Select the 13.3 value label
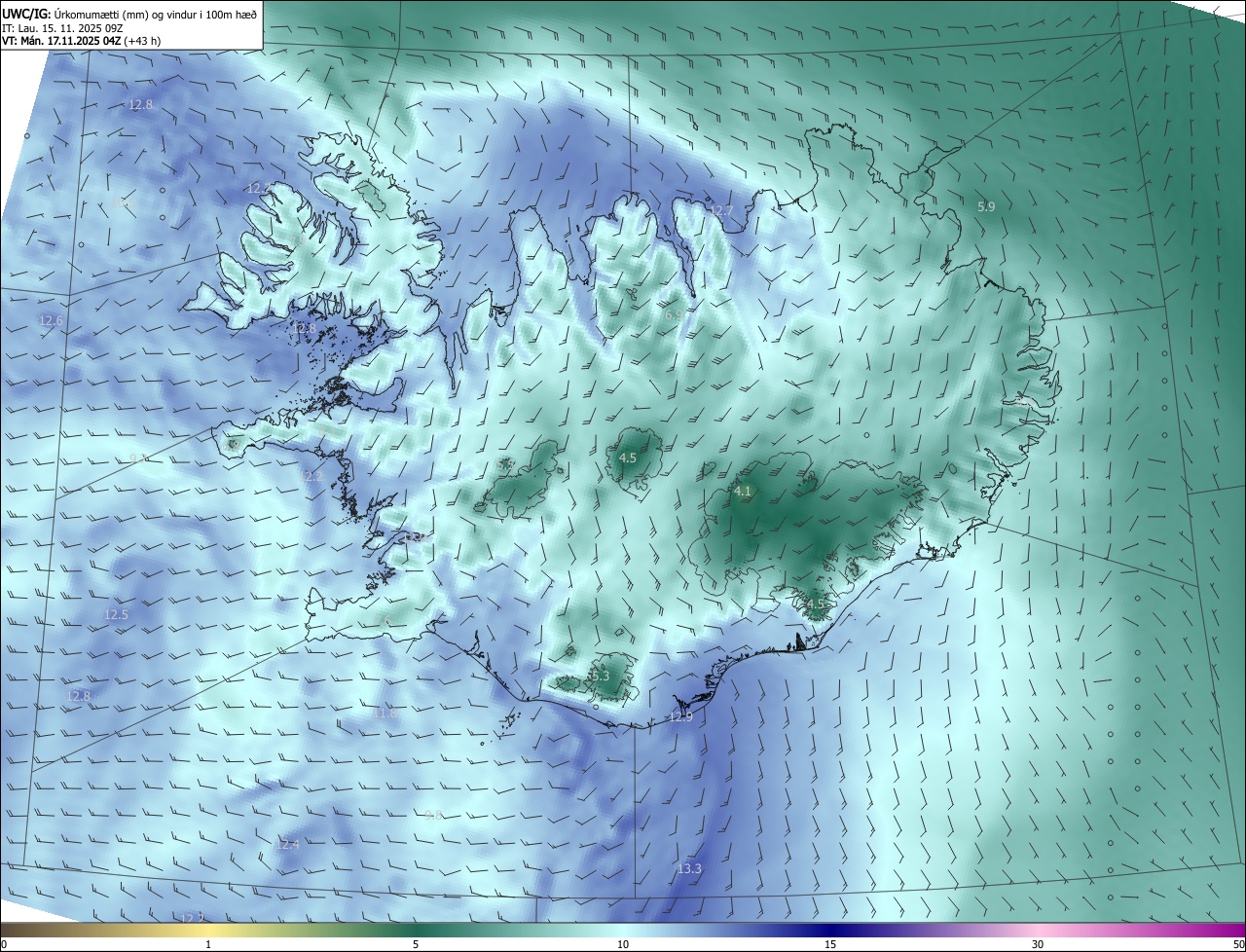Screen dimensions: 1246x952 pyautogui.click(x=689, y=868)
